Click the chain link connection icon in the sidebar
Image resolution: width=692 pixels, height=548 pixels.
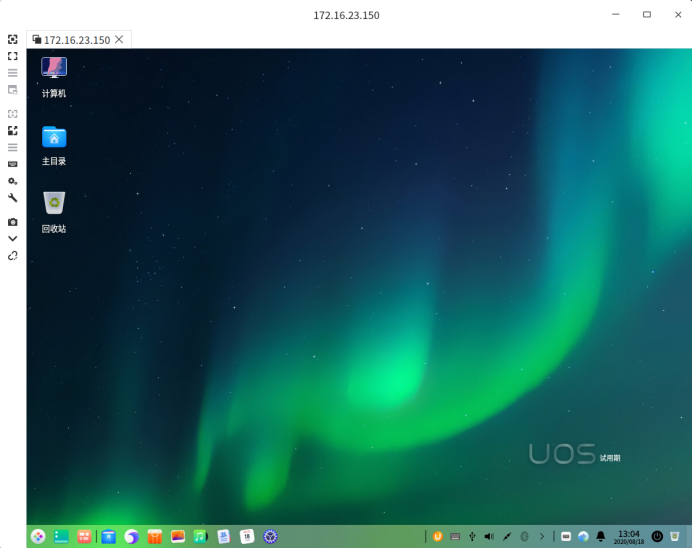13,255
